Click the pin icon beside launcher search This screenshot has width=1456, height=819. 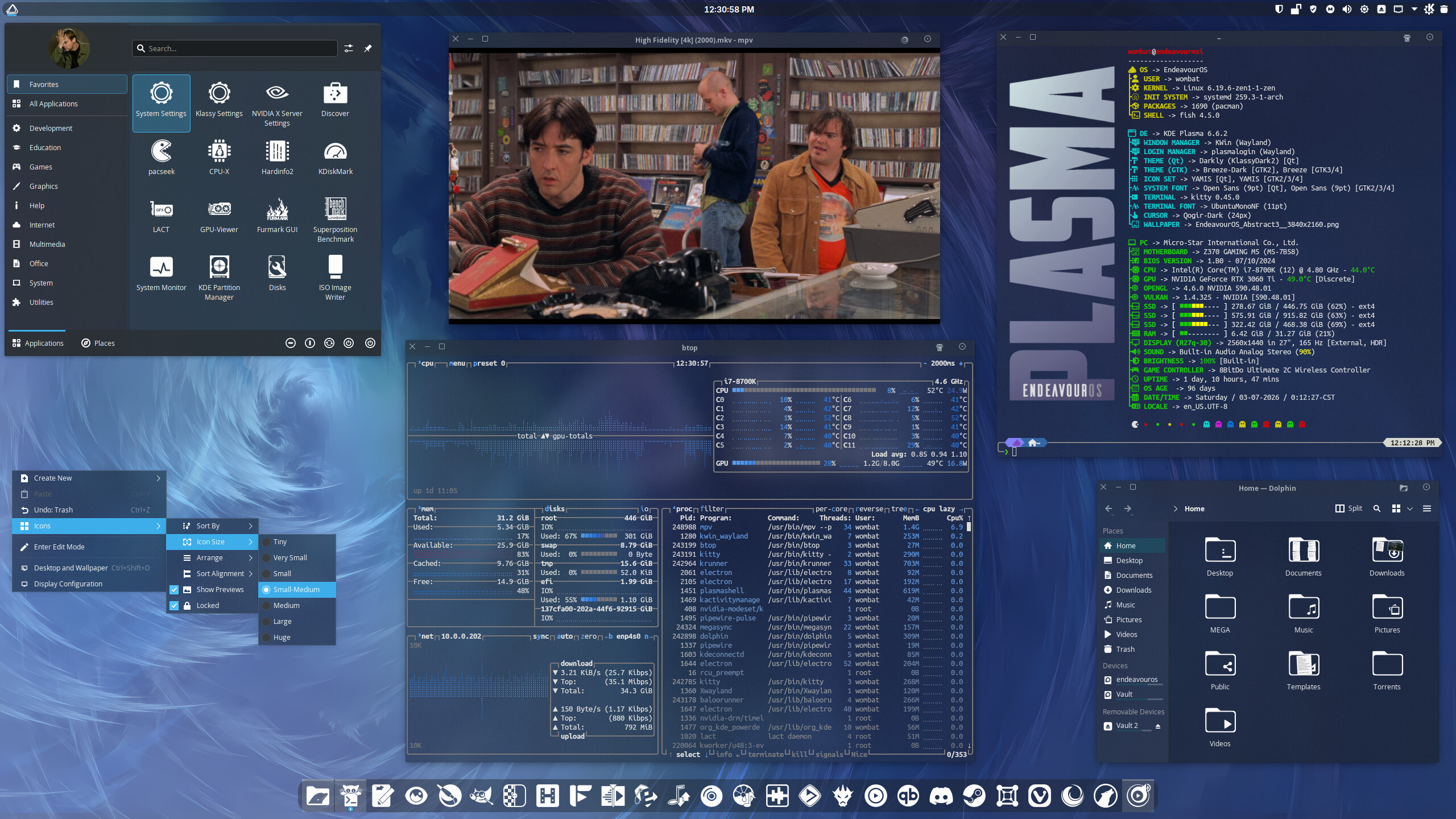pyautogui.click(x=368, y=48)
